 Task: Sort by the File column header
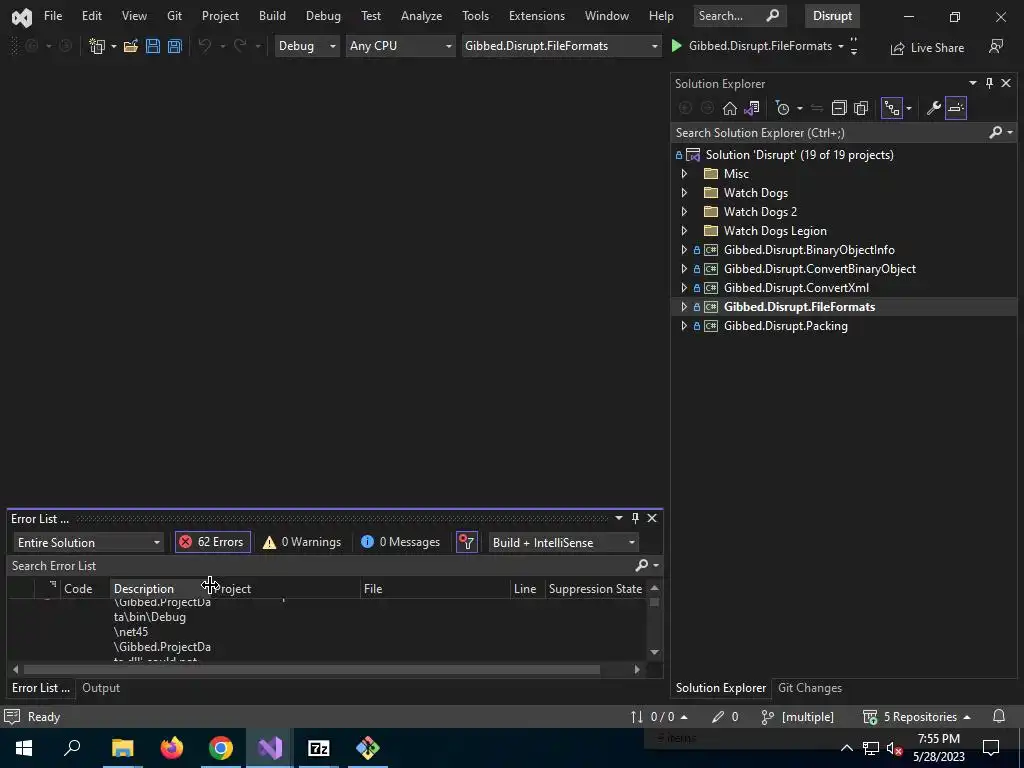[435, 588]
